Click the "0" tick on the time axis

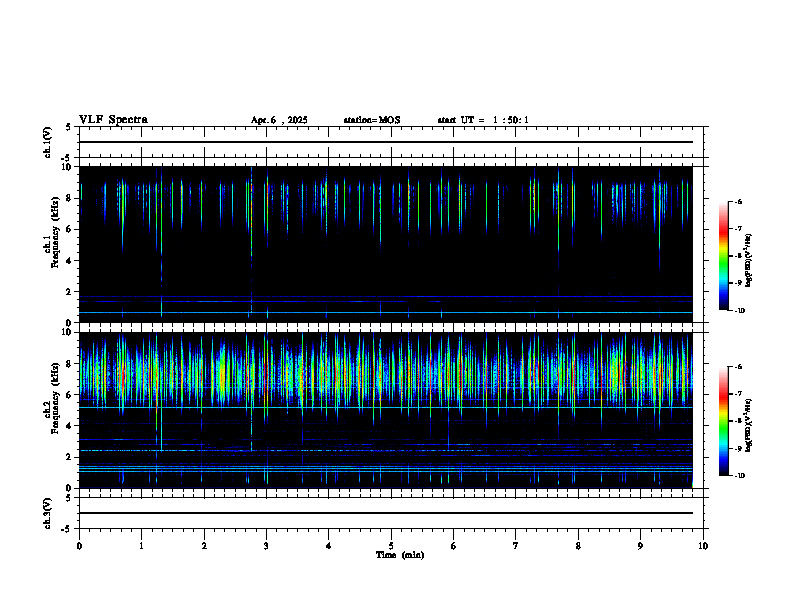click(x=79, y=546)
